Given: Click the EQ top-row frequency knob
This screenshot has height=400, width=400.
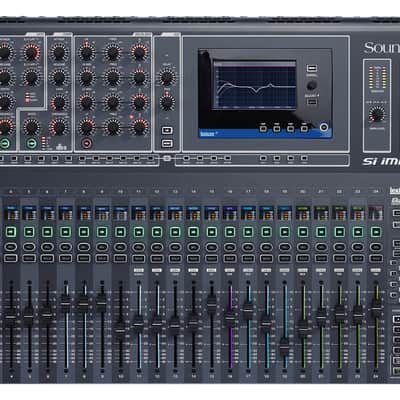Looking at the screenshot, I should [113, 52].
